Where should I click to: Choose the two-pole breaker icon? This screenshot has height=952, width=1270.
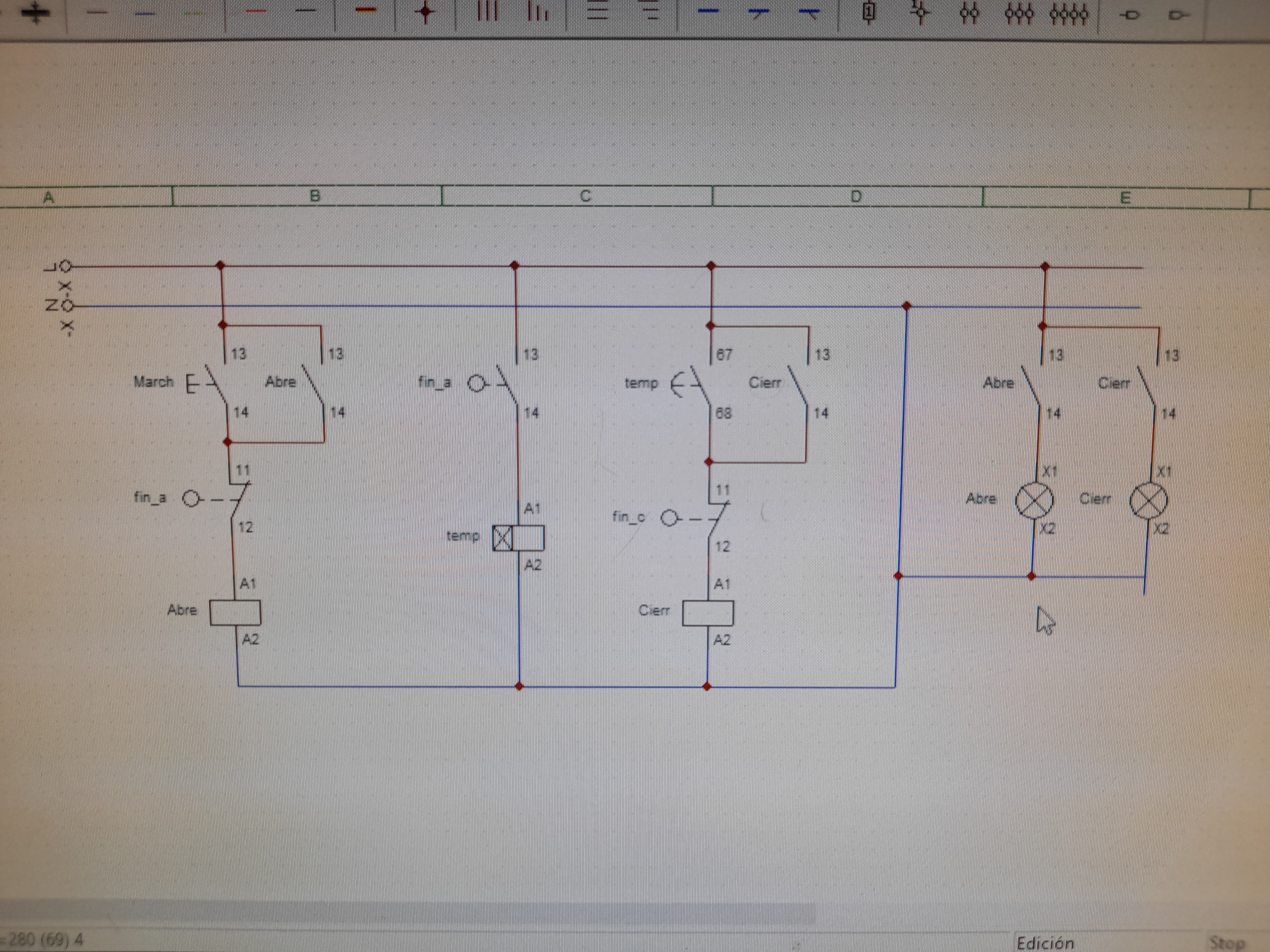point(969,13)
